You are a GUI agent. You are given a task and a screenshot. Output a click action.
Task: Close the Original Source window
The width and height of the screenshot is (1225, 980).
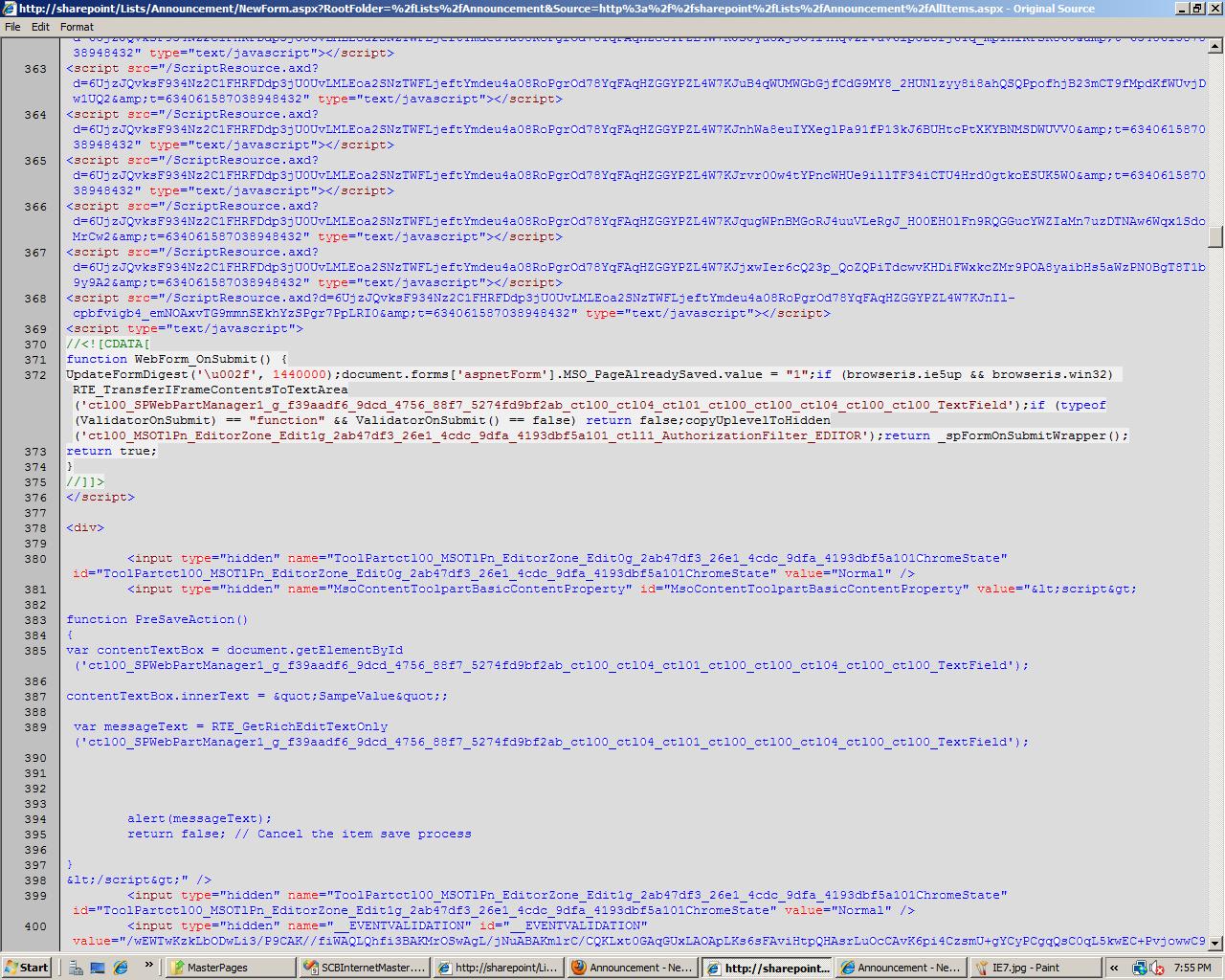[1215, 9]
